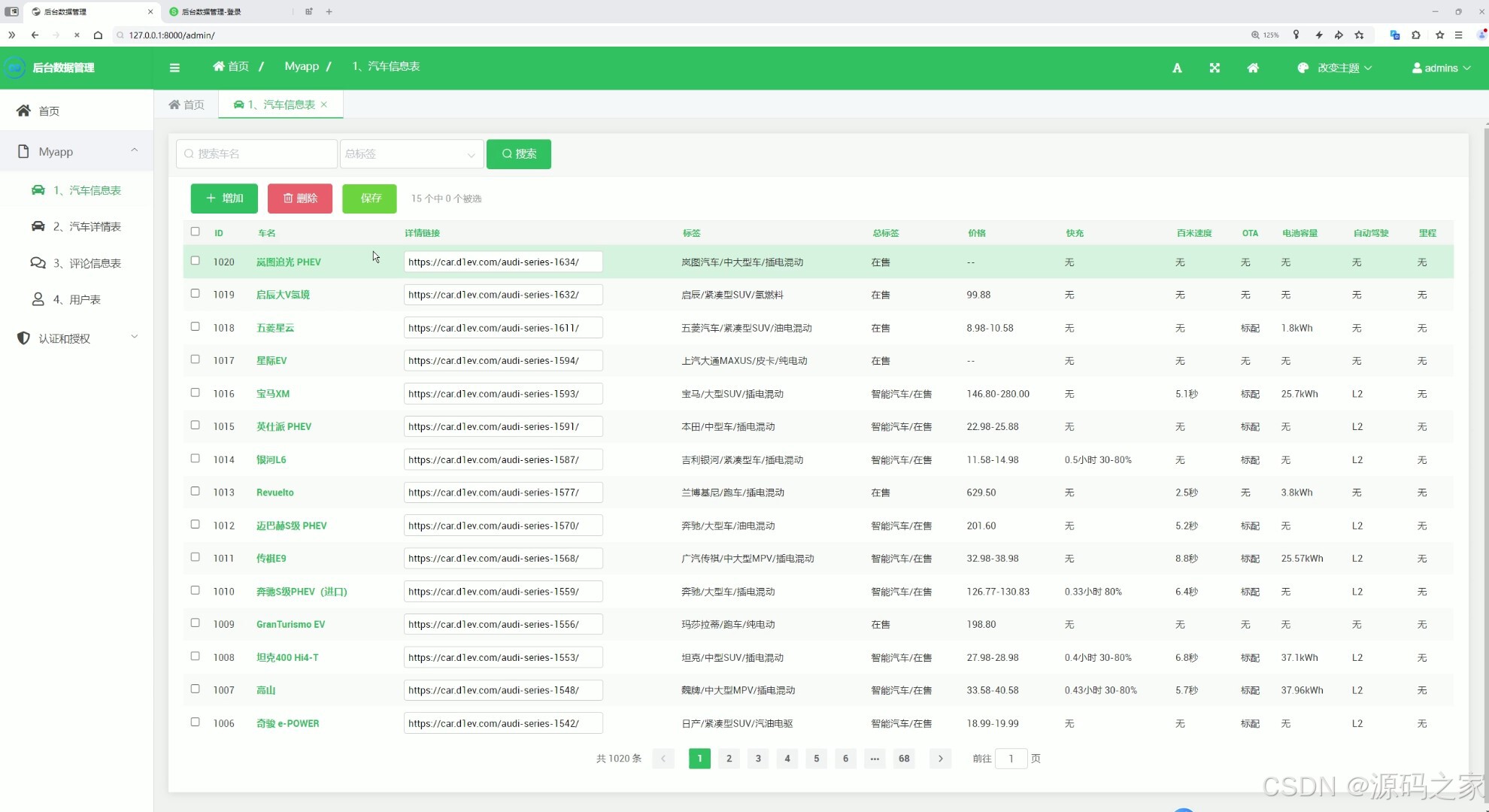Close the 汽车信息表 tab
1489x812 pixels.
pos(324,105)
